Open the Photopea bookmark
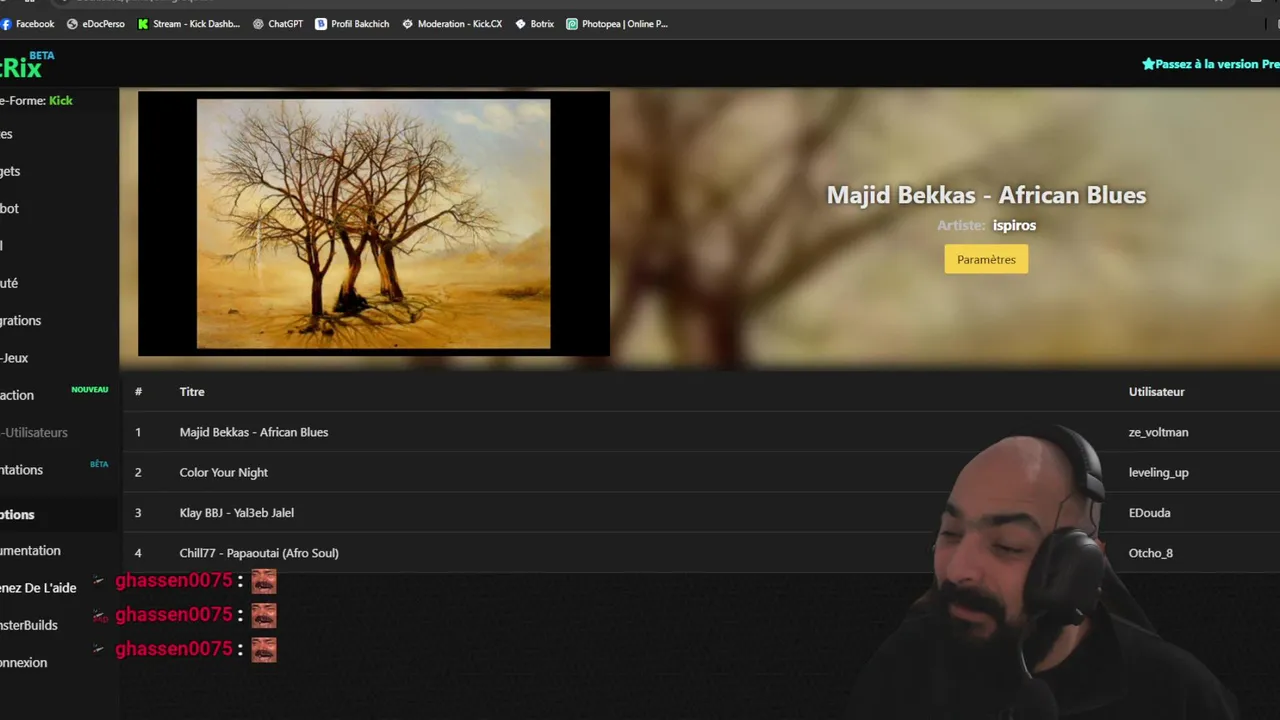This screenshot has width=1280, height=720. click(x=617, y=24)
